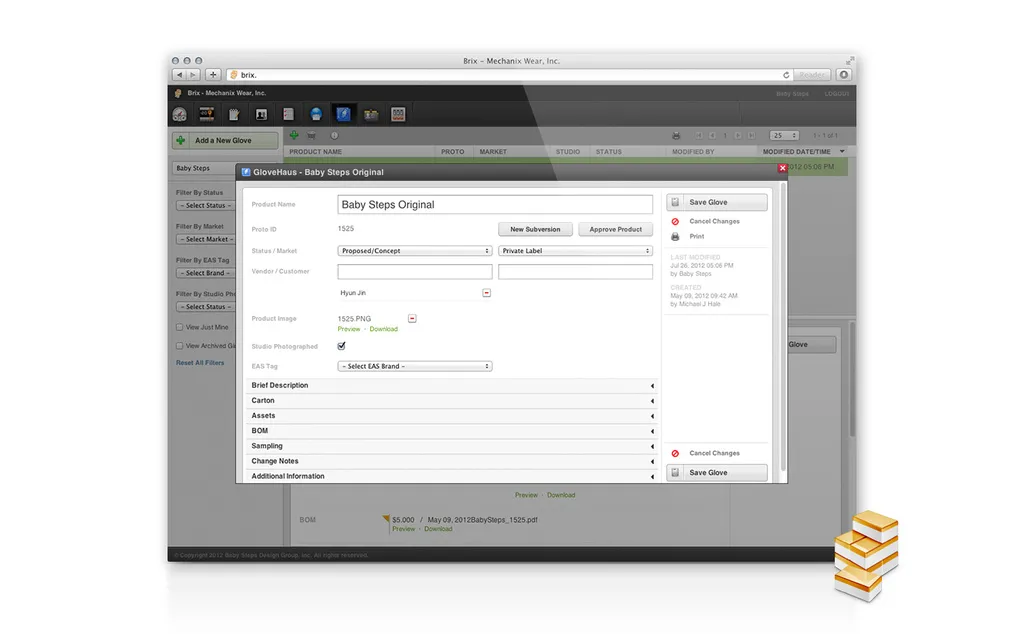This screenshot has width=1024, height=634.
Task: Open the Select EAS Brand dropdown
Action: click(x=415, y=366)
